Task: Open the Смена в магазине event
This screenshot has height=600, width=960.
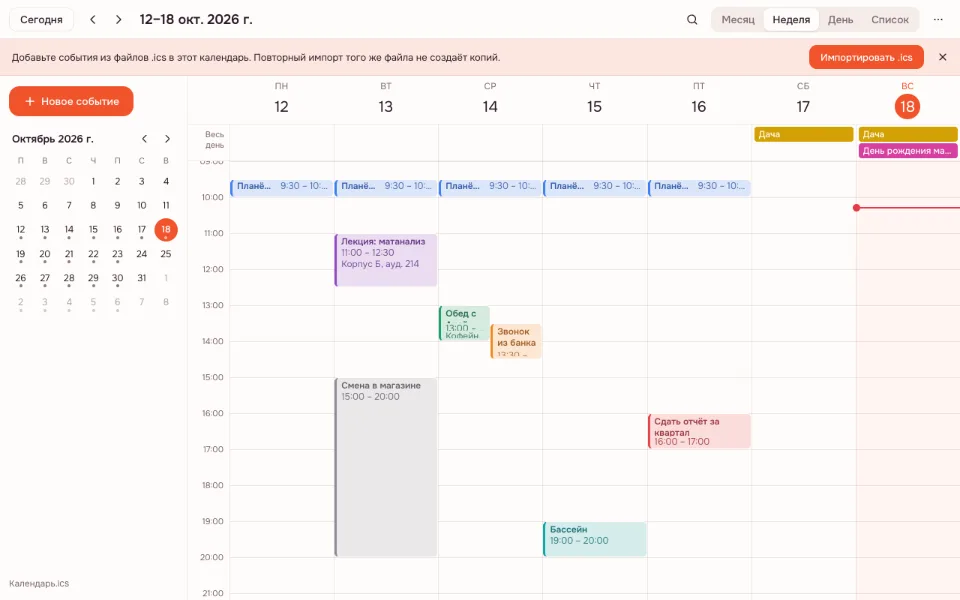Action: (386, 467)
